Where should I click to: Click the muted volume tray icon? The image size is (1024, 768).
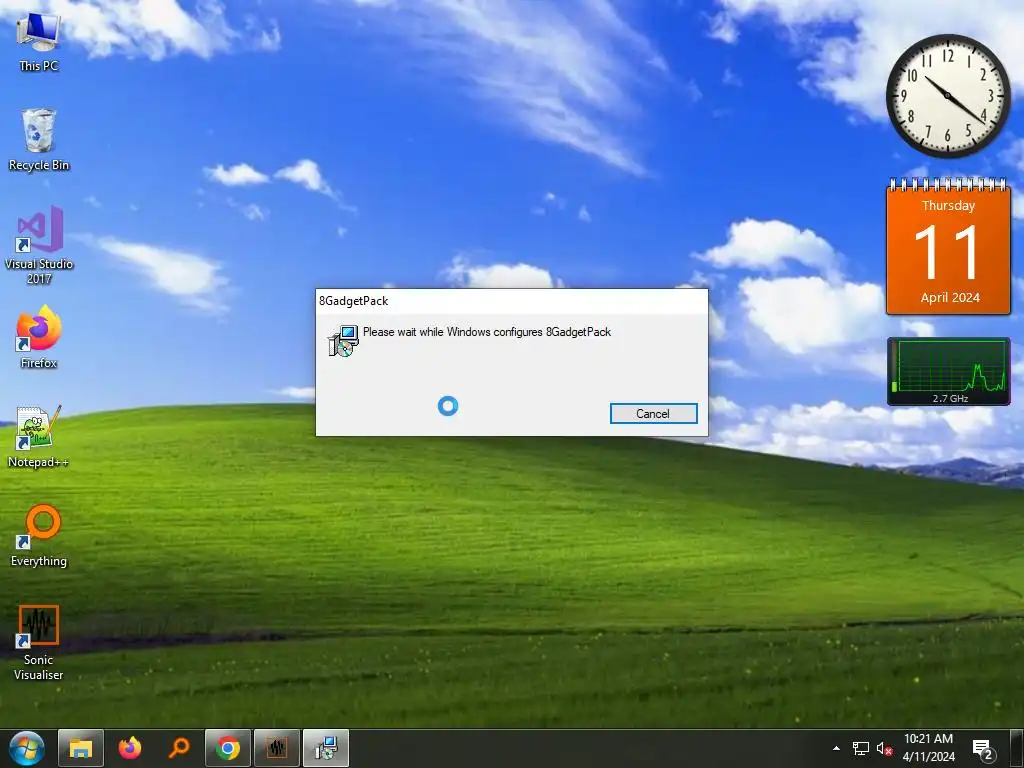(884, 748)
